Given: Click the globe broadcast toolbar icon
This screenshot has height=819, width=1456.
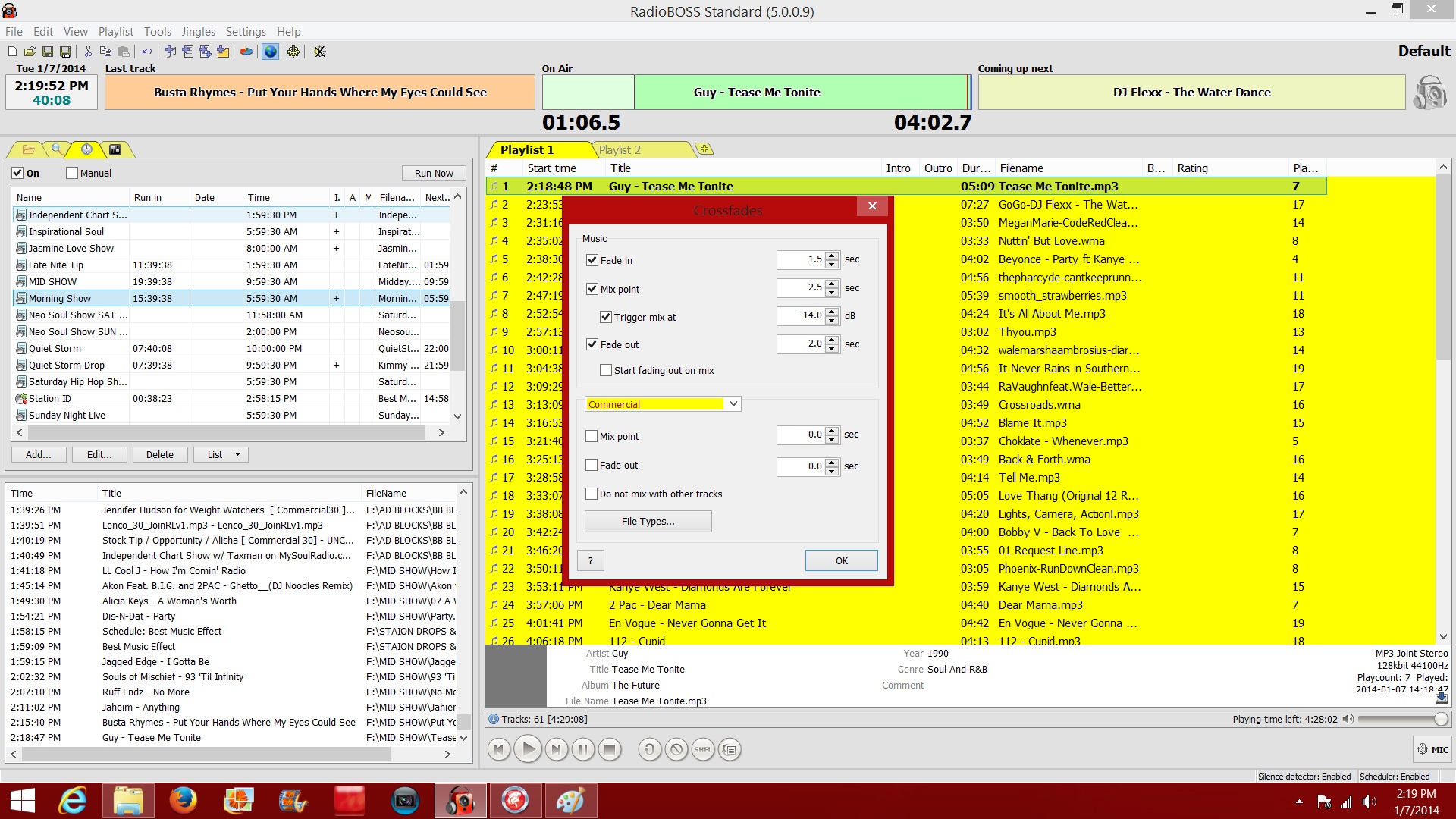Looking at the screenshot, I should (x=270, y=52).
